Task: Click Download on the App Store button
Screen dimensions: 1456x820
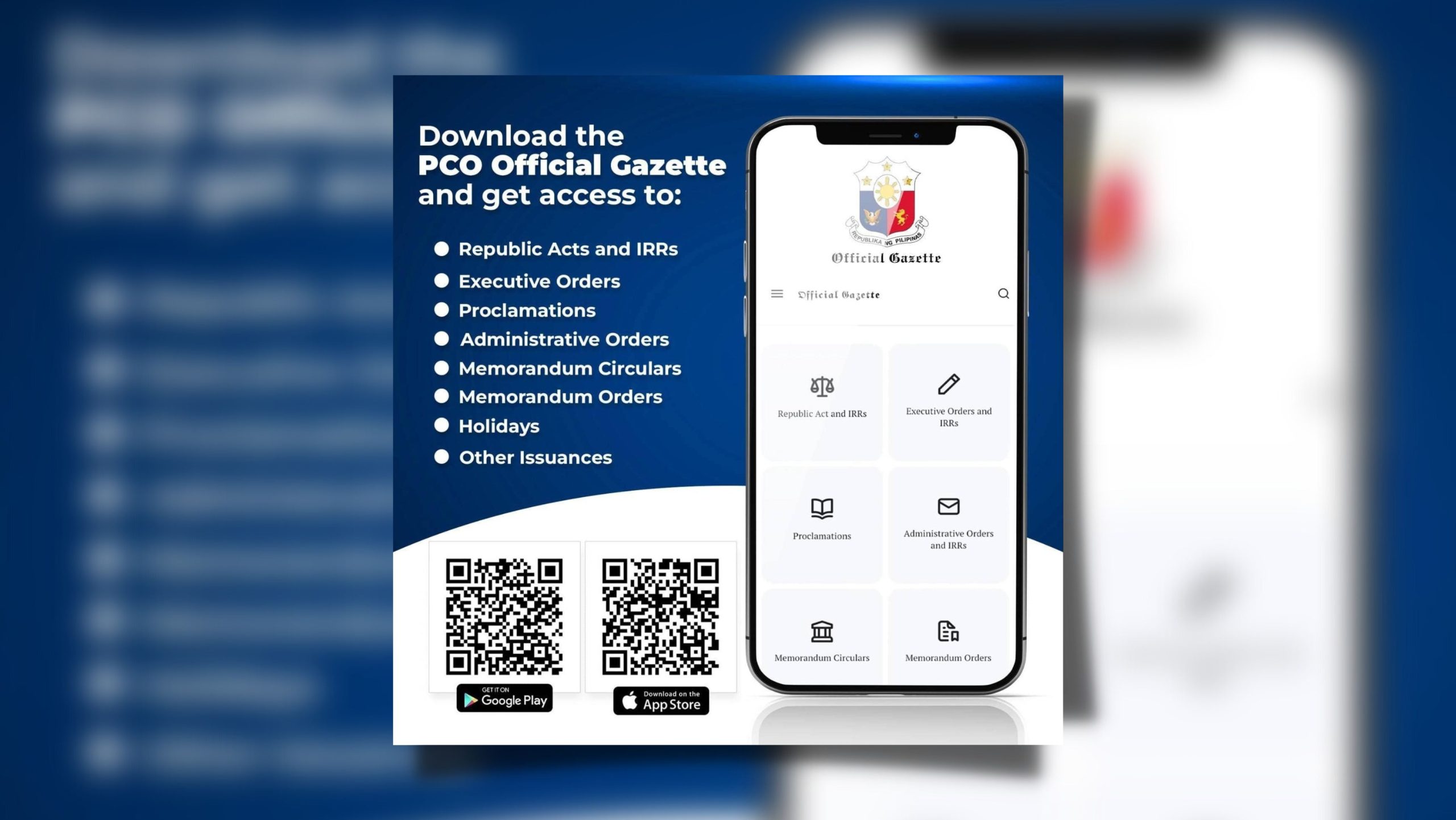Action: [659, 700]
